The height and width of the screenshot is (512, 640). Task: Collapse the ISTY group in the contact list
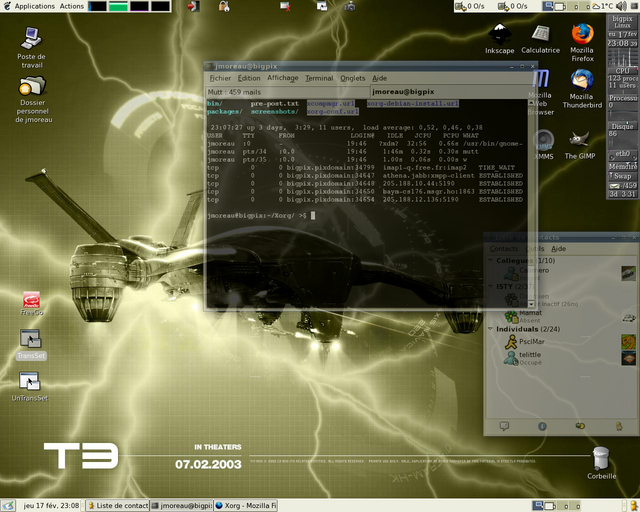[491, 286]
